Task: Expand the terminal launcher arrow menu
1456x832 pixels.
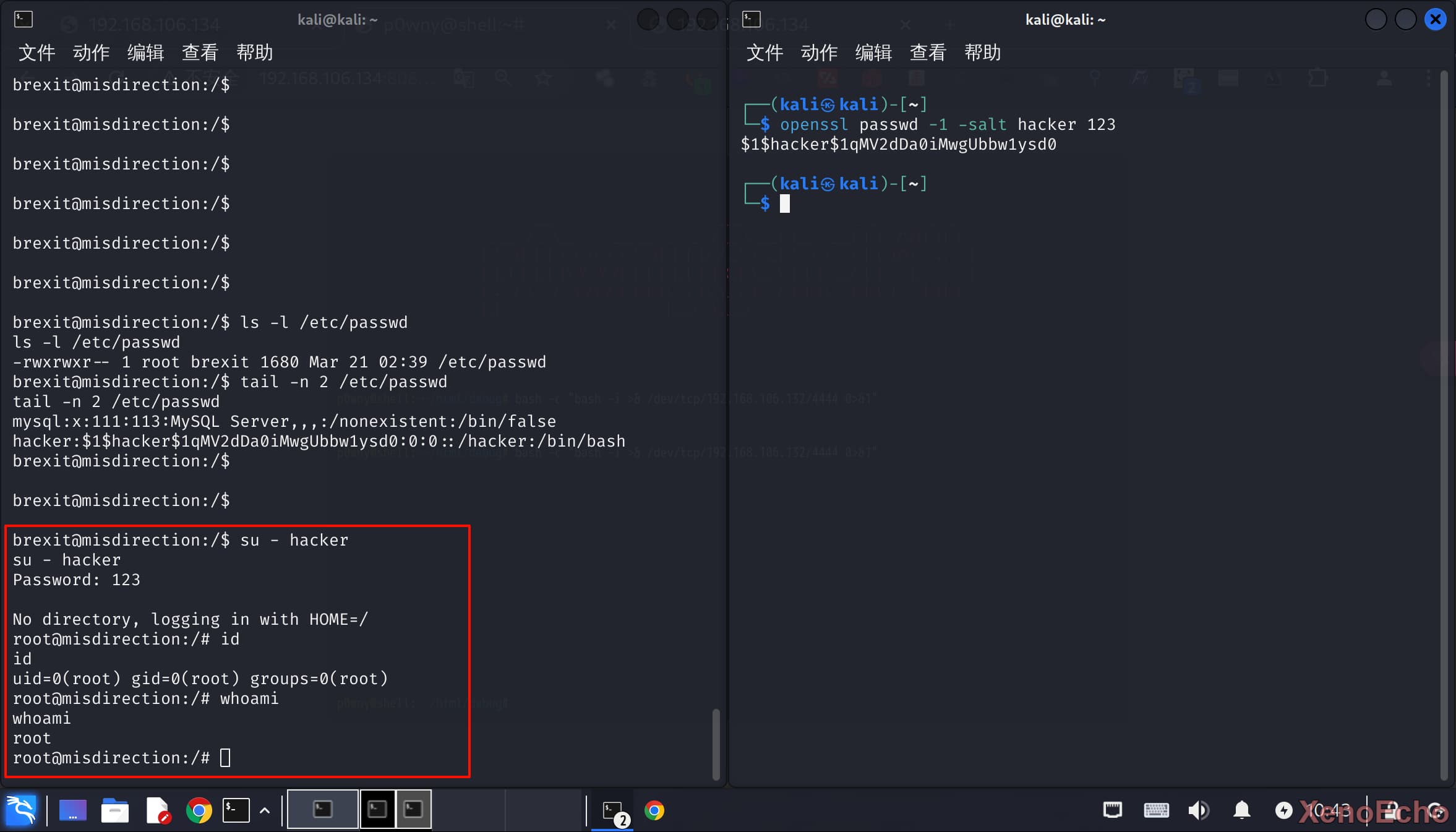Action: pos(265,810)
